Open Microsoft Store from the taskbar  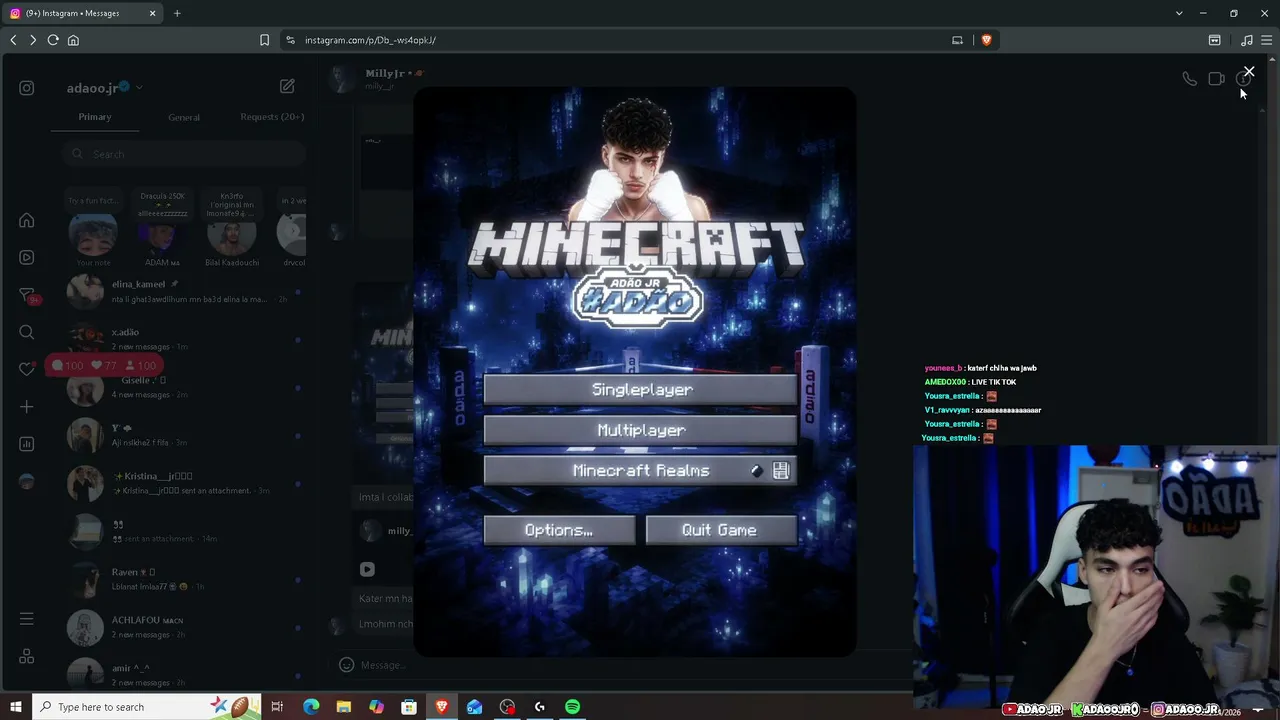coord(409,707)
